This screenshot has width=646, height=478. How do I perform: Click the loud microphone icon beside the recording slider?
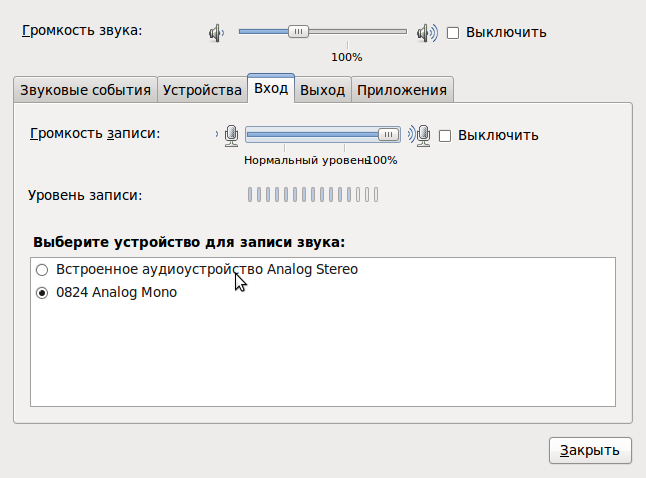(x=421, y=135)
